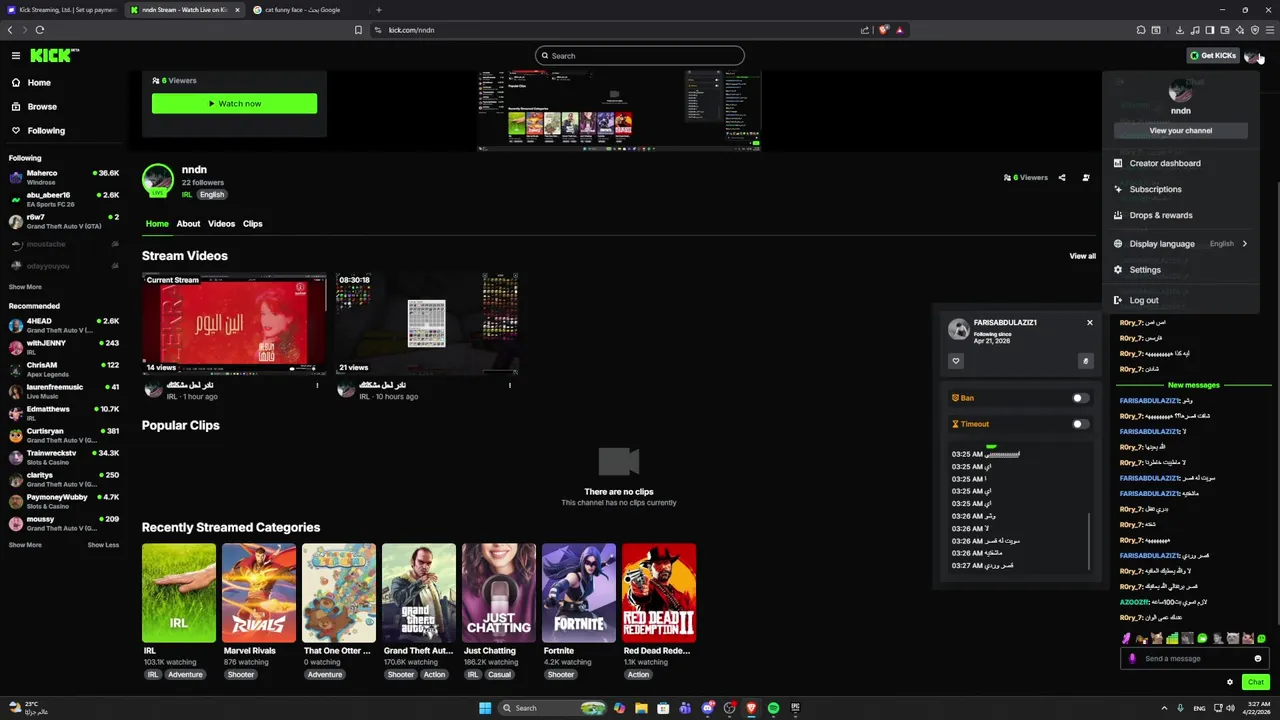Screen dimensions: 1280x720
Task: Switch to the About channel tab
Action: (188, 224)
